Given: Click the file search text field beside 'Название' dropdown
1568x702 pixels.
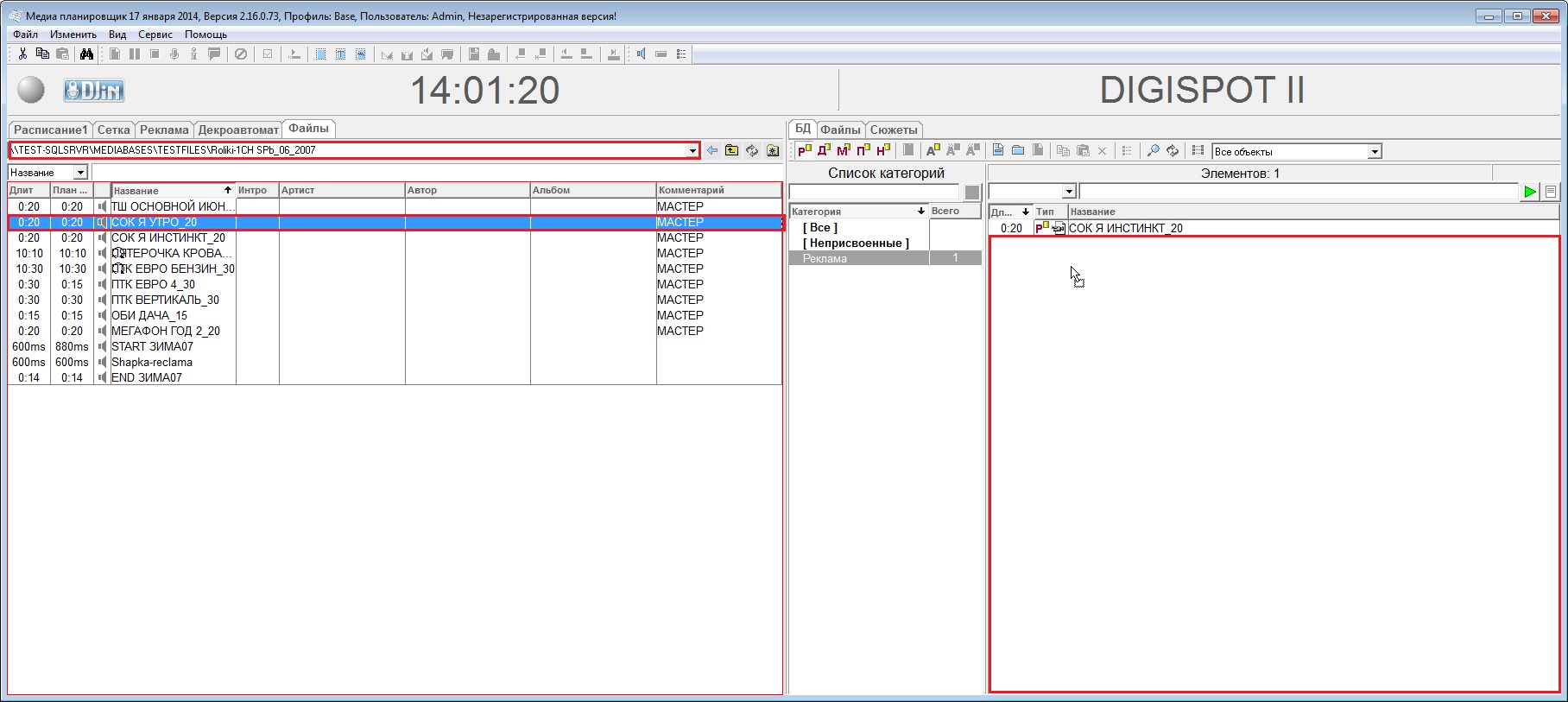Looking at the screenshot, I should click(x=437, y=173).
